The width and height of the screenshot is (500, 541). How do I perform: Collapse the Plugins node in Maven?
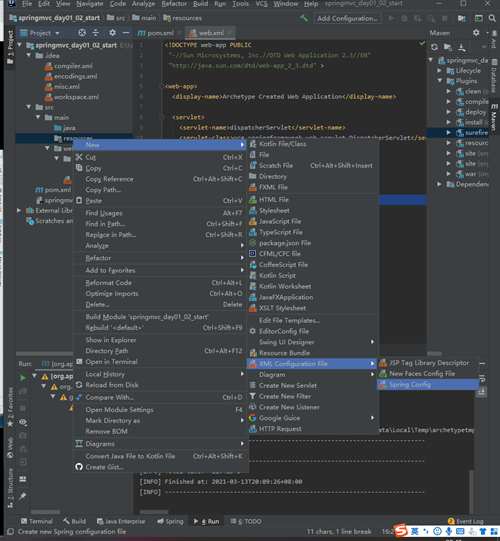point(439,81)
